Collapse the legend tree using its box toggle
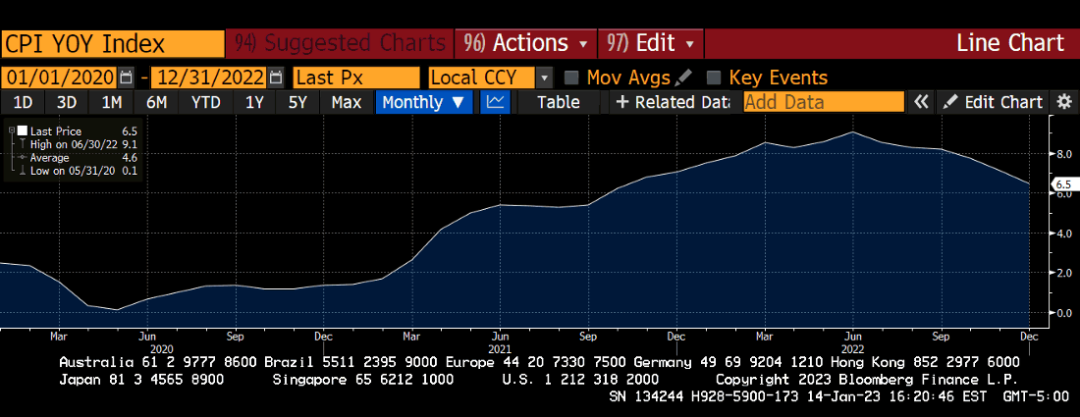The image size is (1080, 417). [11, 131]
